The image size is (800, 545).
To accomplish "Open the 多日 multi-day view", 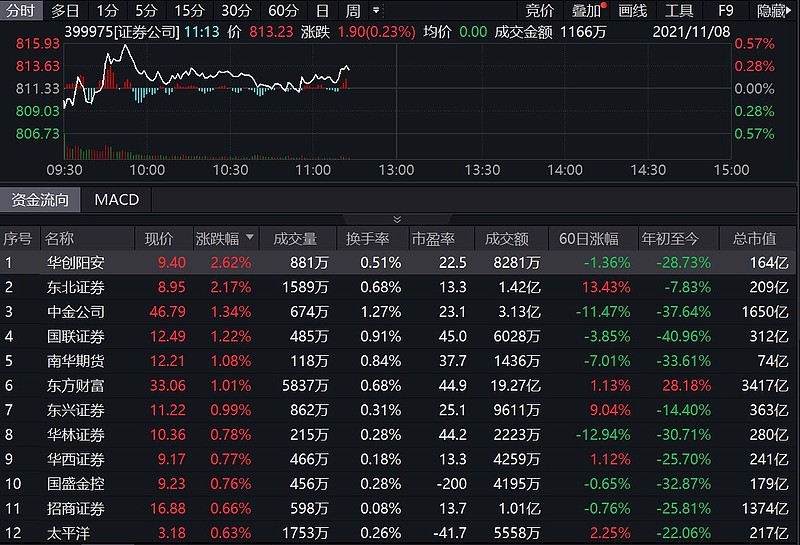I will pyautogui.click(x=66, y=10).
